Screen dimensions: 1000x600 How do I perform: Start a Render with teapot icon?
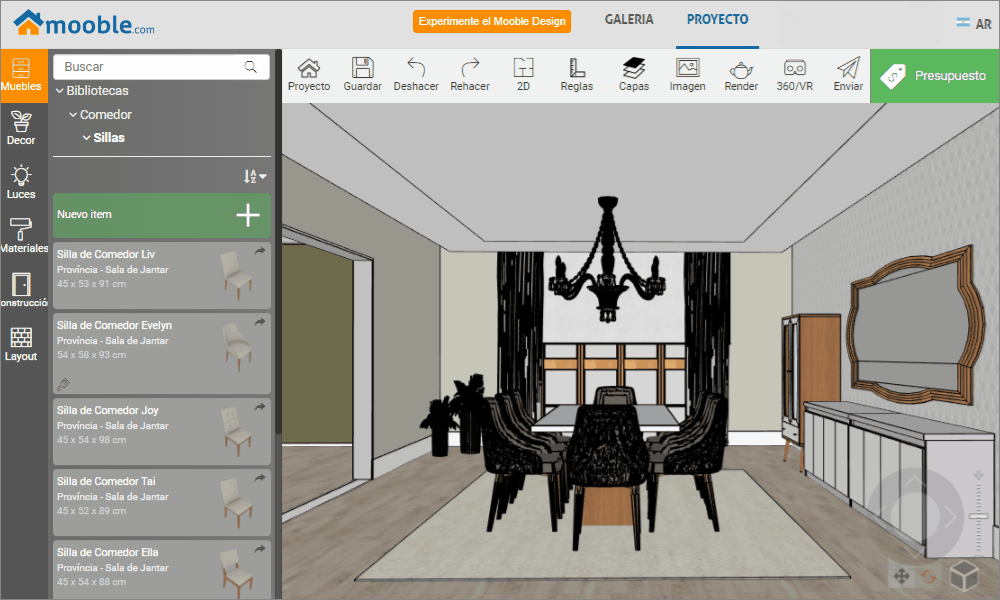click(741, 75)
